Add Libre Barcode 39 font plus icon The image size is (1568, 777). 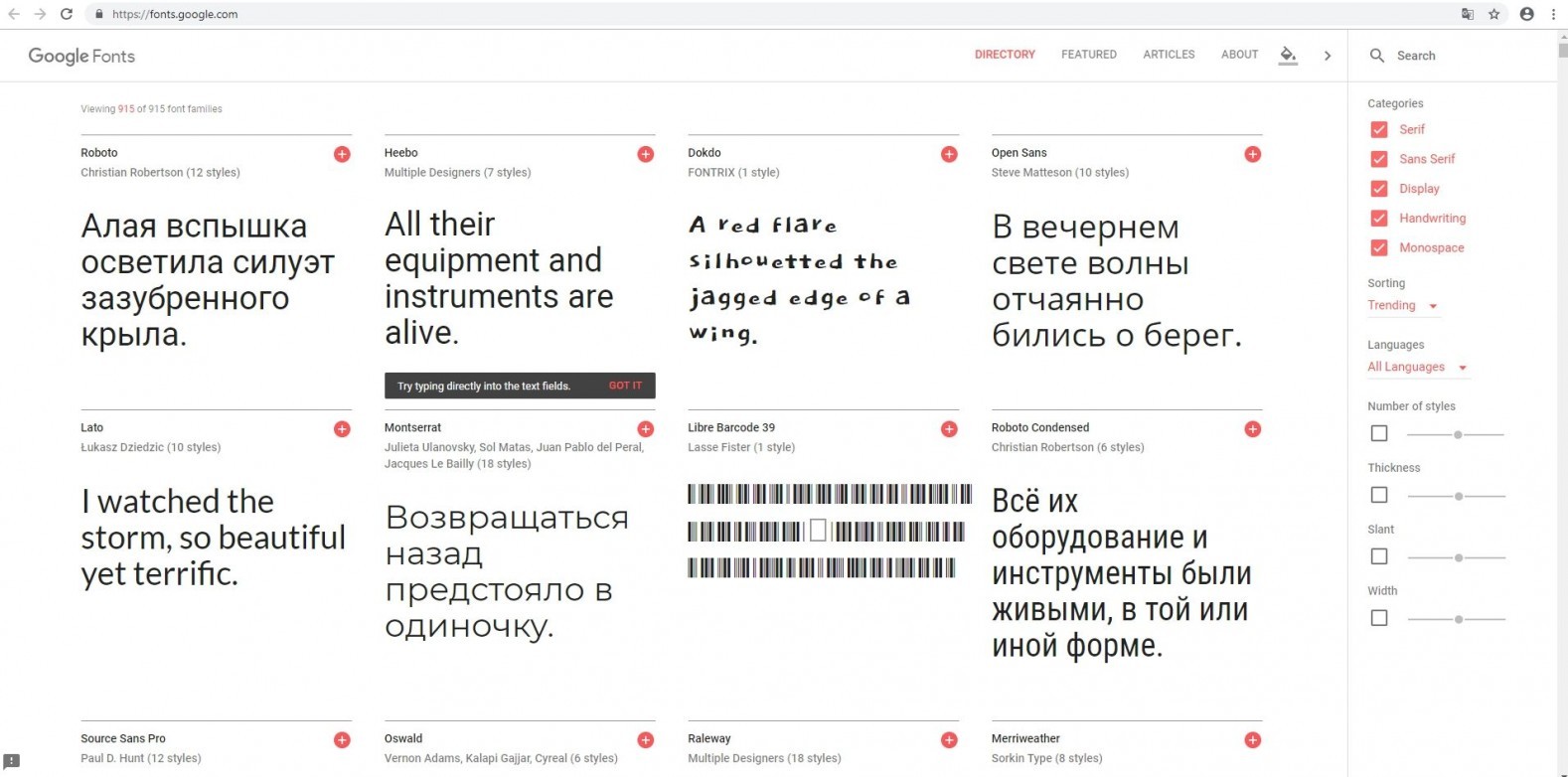click(949, 429)
